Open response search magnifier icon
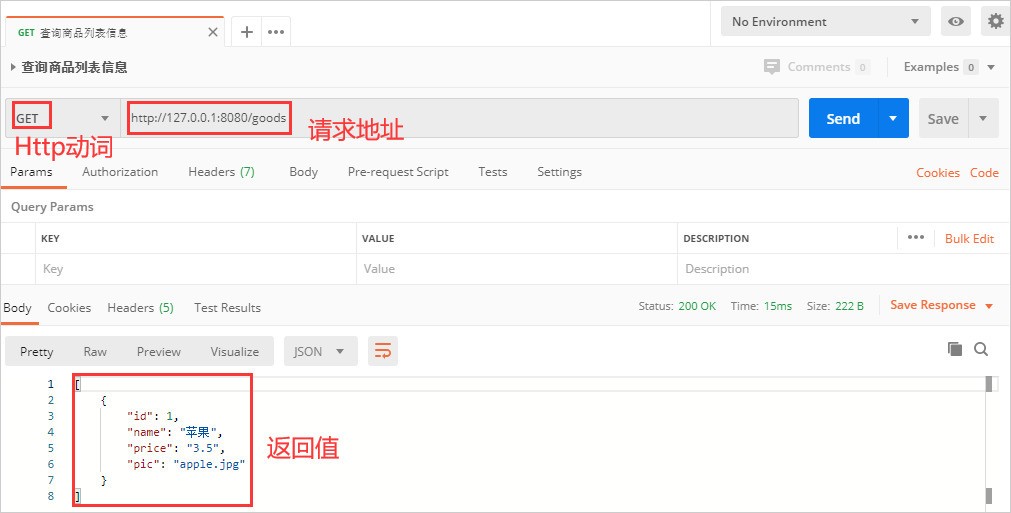Viewport: 1011px width, 513px height. pos(981,349)
